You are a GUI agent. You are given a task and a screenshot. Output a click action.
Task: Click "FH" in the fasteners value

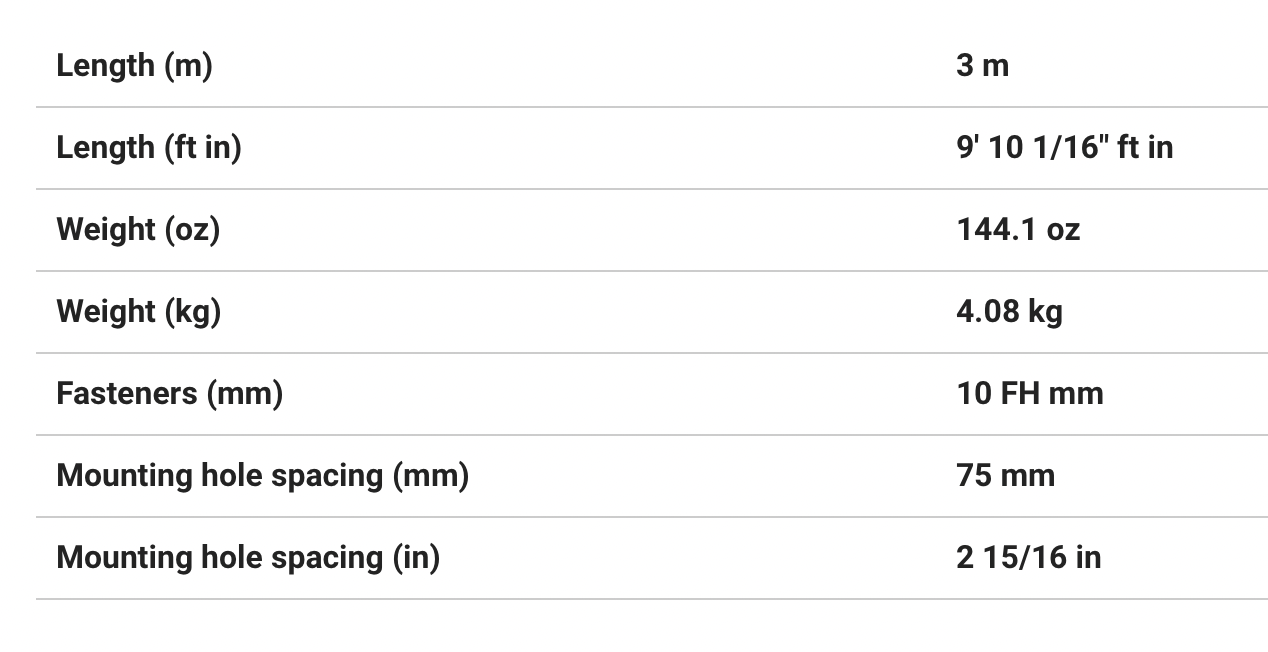coord(1019,394)
